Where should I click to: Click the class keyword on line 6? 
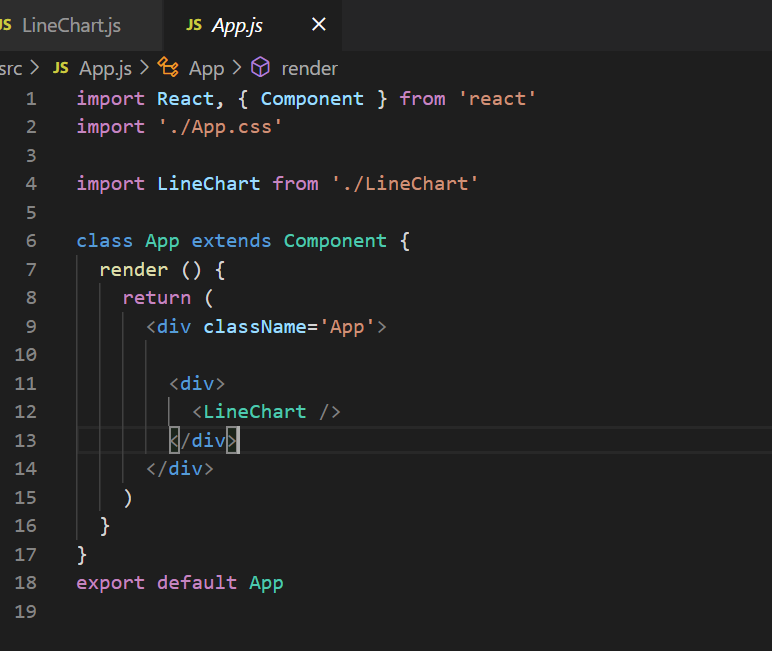pyautogui.click(x=104, y=241)
